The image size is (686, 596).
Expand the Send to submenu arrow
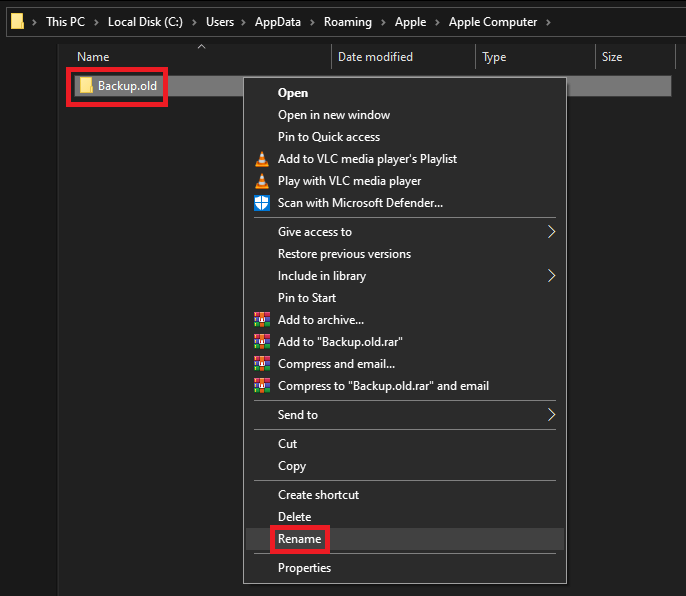coord(551,414)
